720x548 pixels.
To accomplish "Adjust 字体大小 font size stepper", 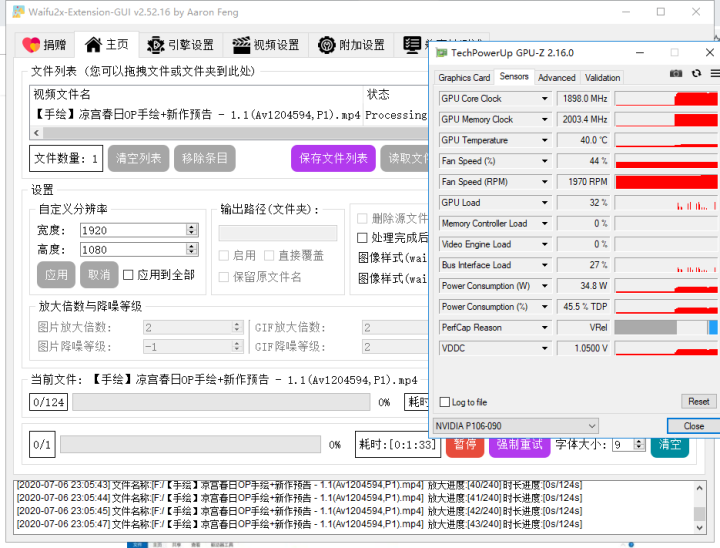I will pos(639,445).
